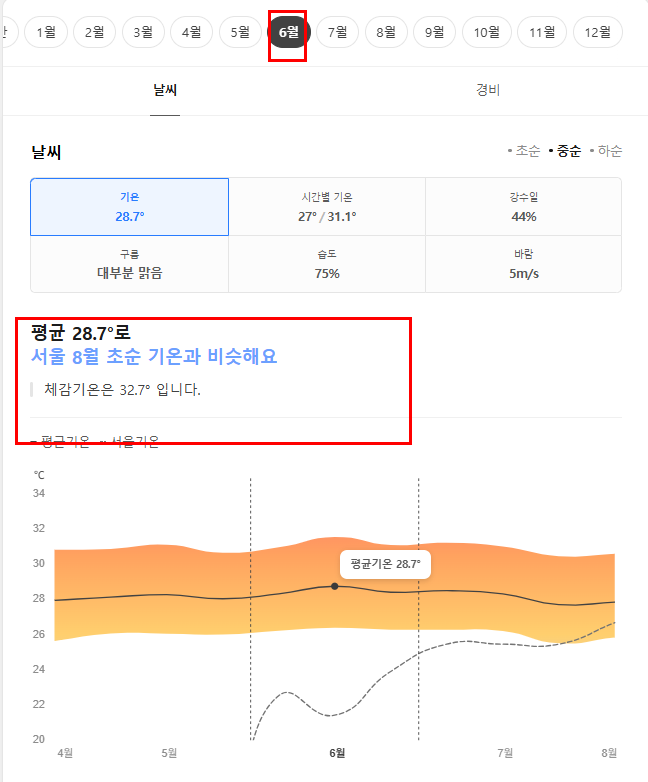The image size is (648, 782).
Task: Select the 6월 month chip
Action: pyautogui.click(x=289, y=32)
